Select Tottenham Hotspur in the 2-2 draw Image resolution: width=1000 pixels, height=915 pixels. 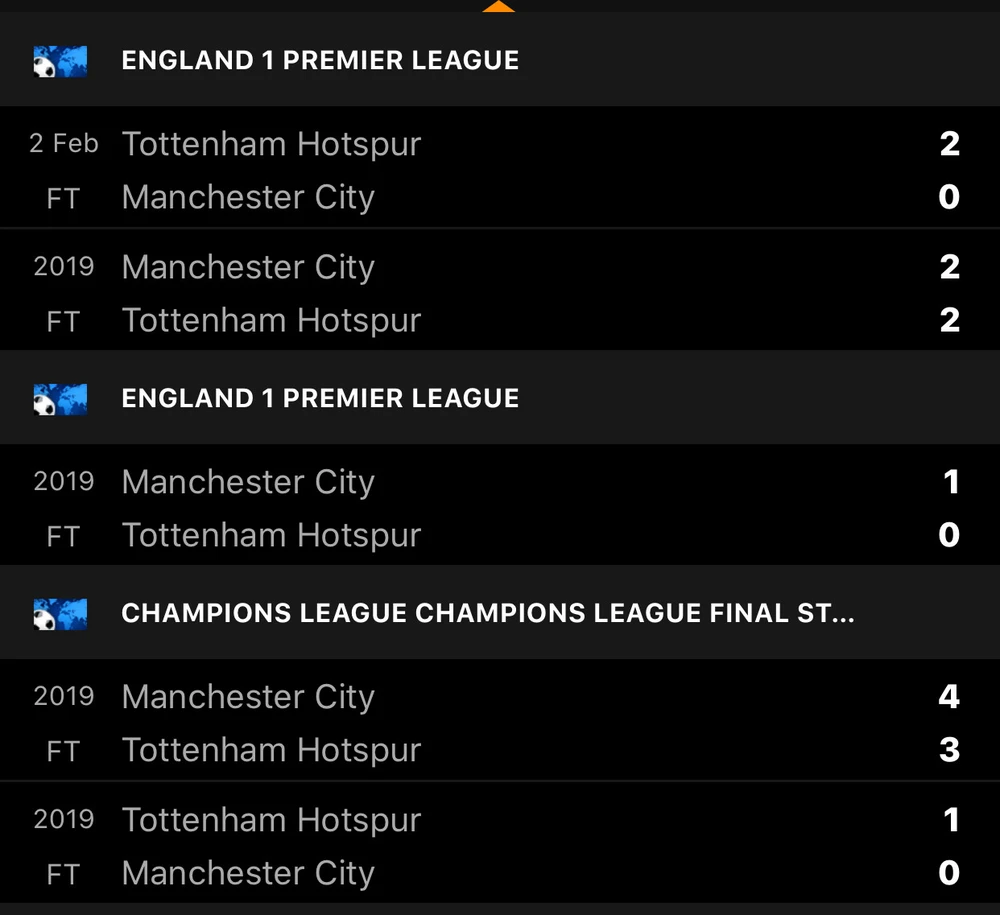coord(271,320)
